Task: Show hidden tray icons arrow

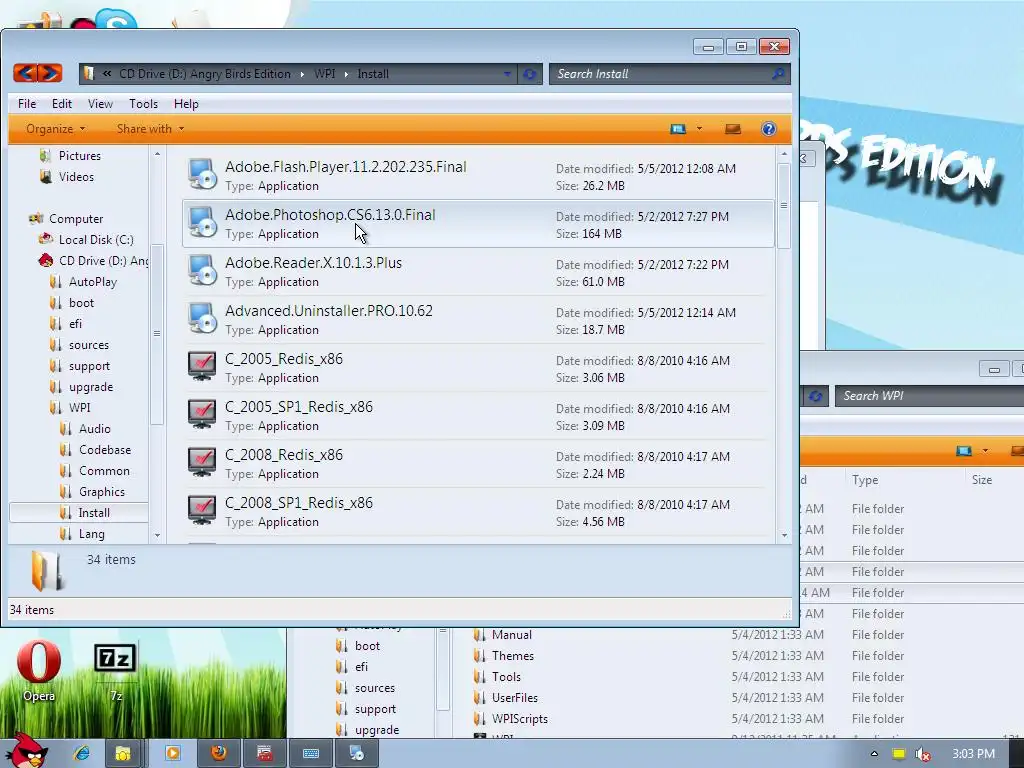Action: point(874,754)
